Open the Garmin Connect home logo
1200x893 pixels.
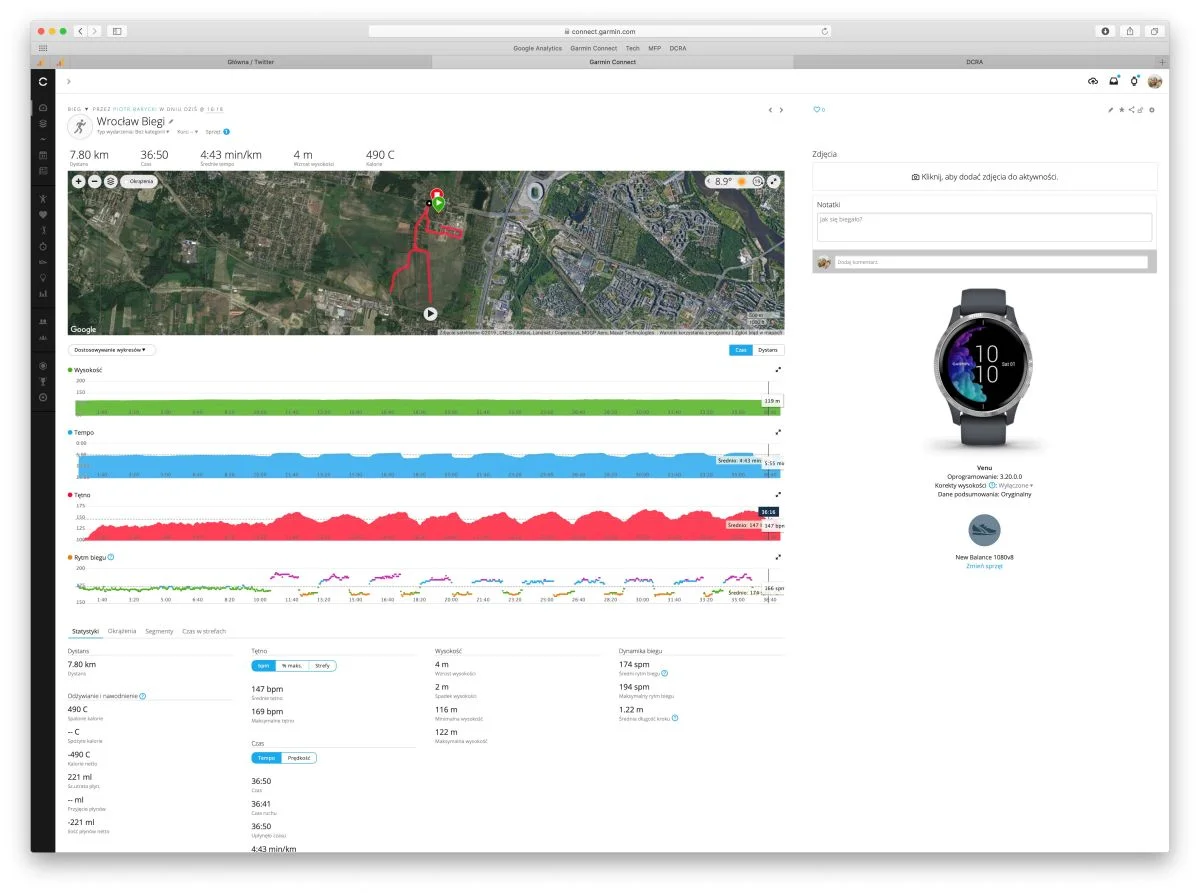click(x=43, y=81)
